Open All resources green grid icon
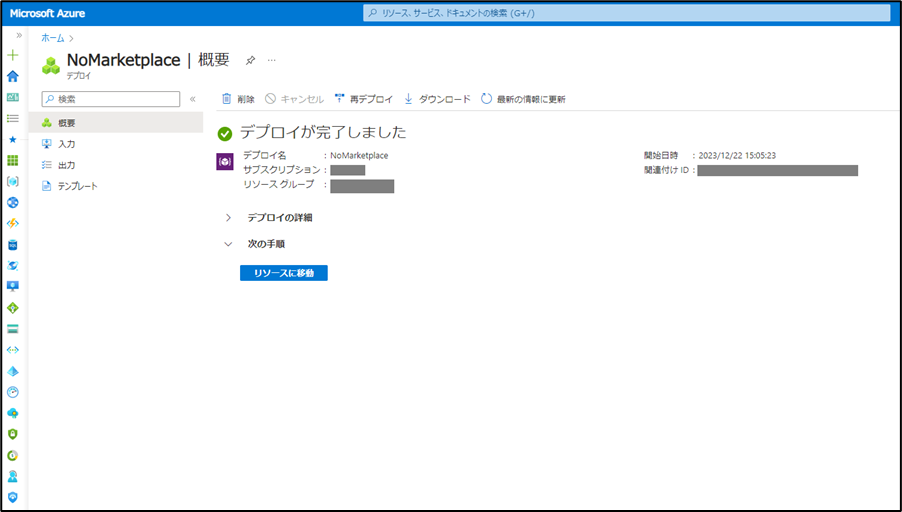The height and width of the screenshot is (512, 902). 13,161
